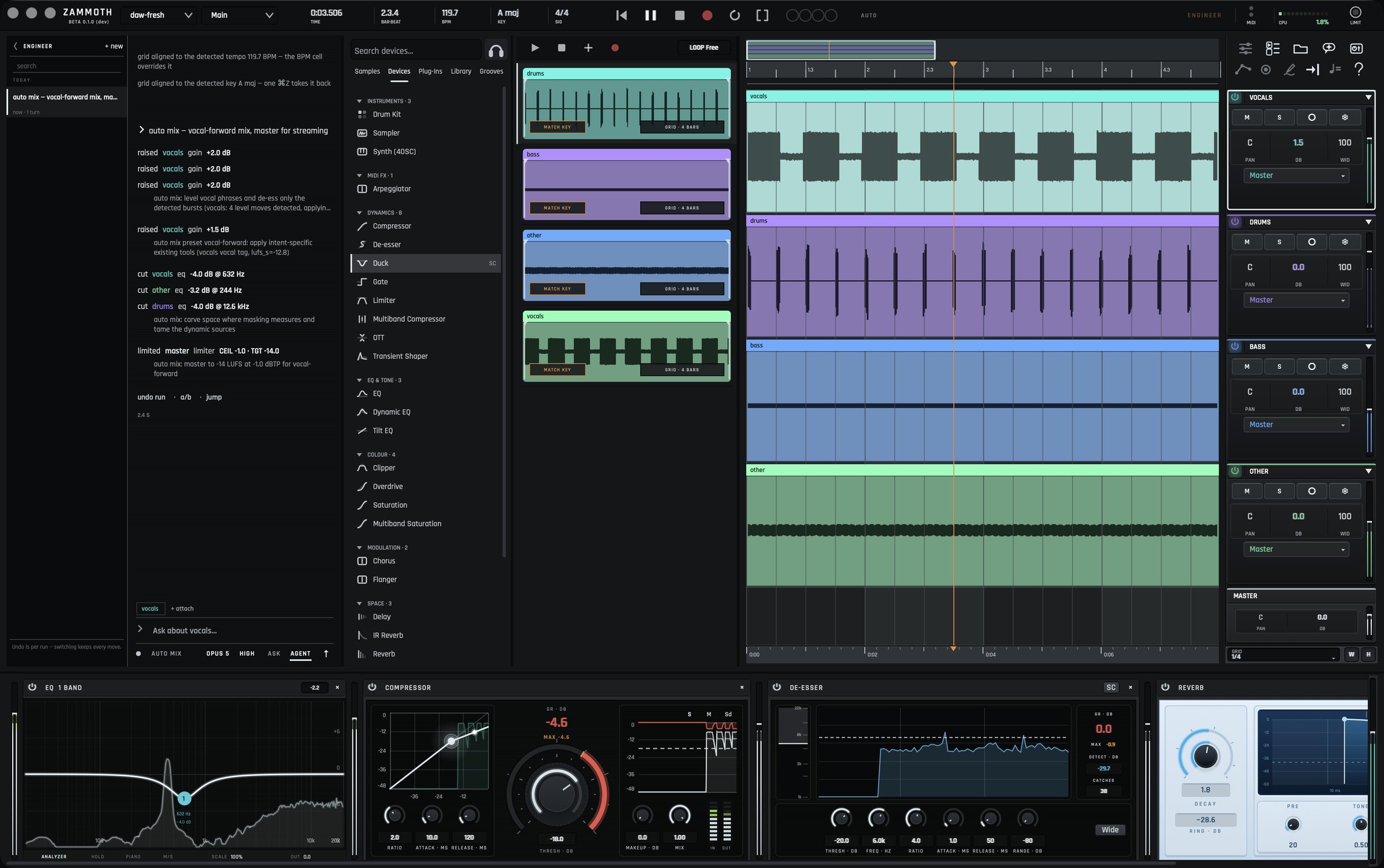Toggle power on the BASS track
This screenshot has width=1384, height=868.
click(x=1235, y=346)
